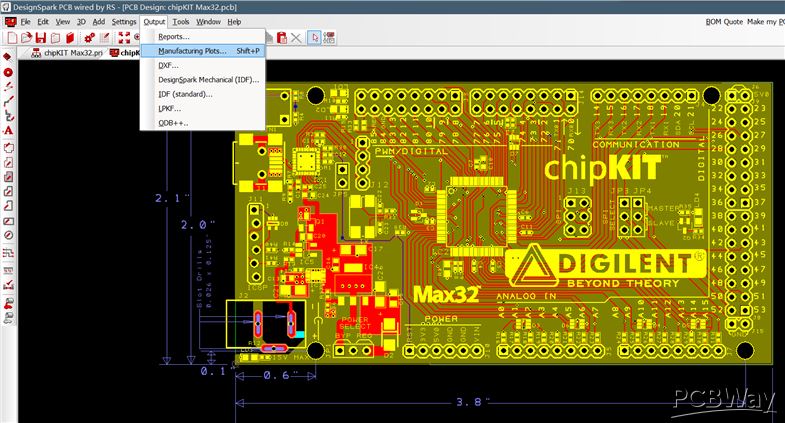Switch to chipKIT Max32.prj tab
The image size is (785, 423).
[x=67, y=53]
